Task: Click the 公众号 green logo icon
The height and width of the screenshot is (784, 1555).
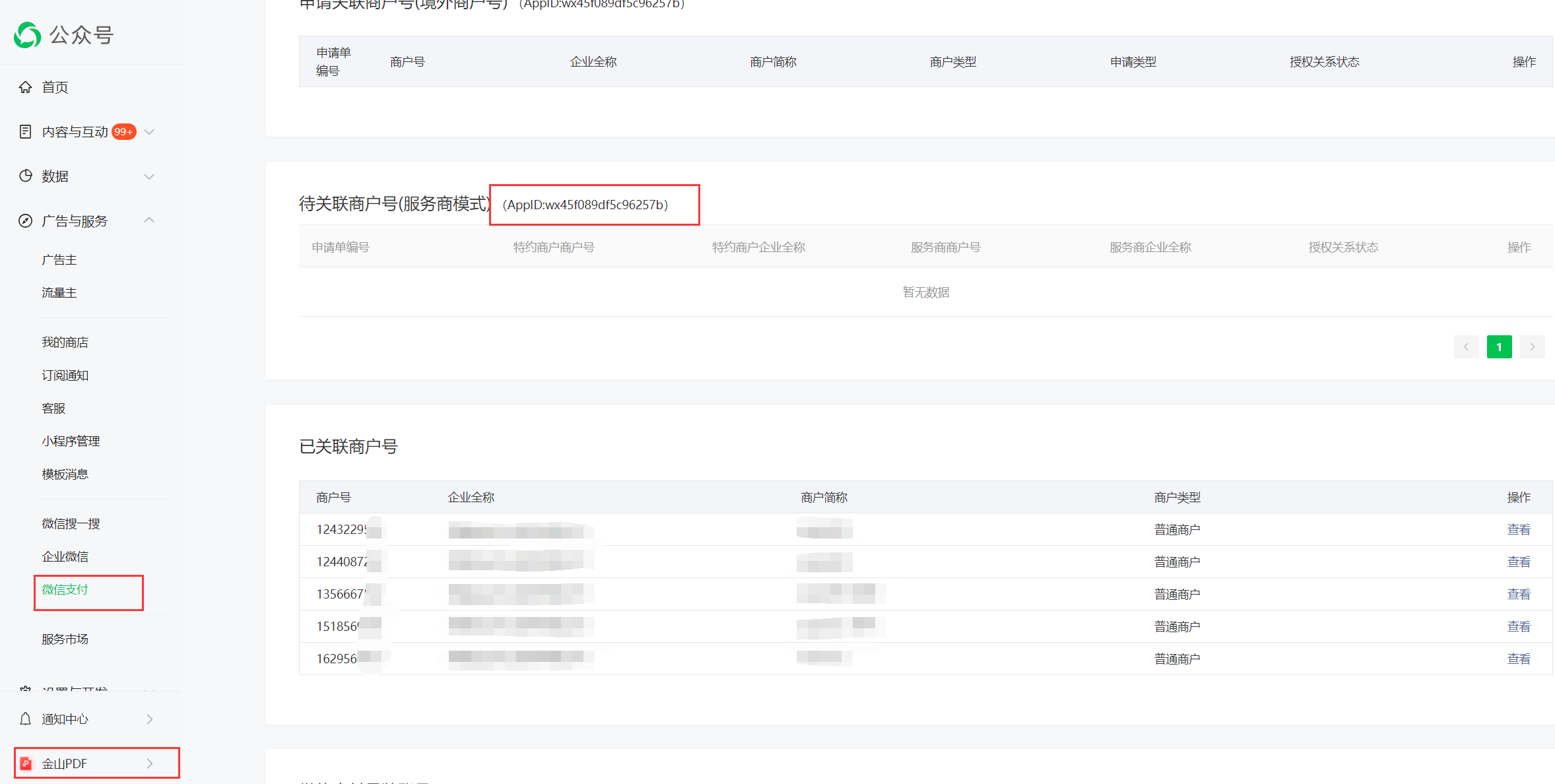Action: pos(27,35)
